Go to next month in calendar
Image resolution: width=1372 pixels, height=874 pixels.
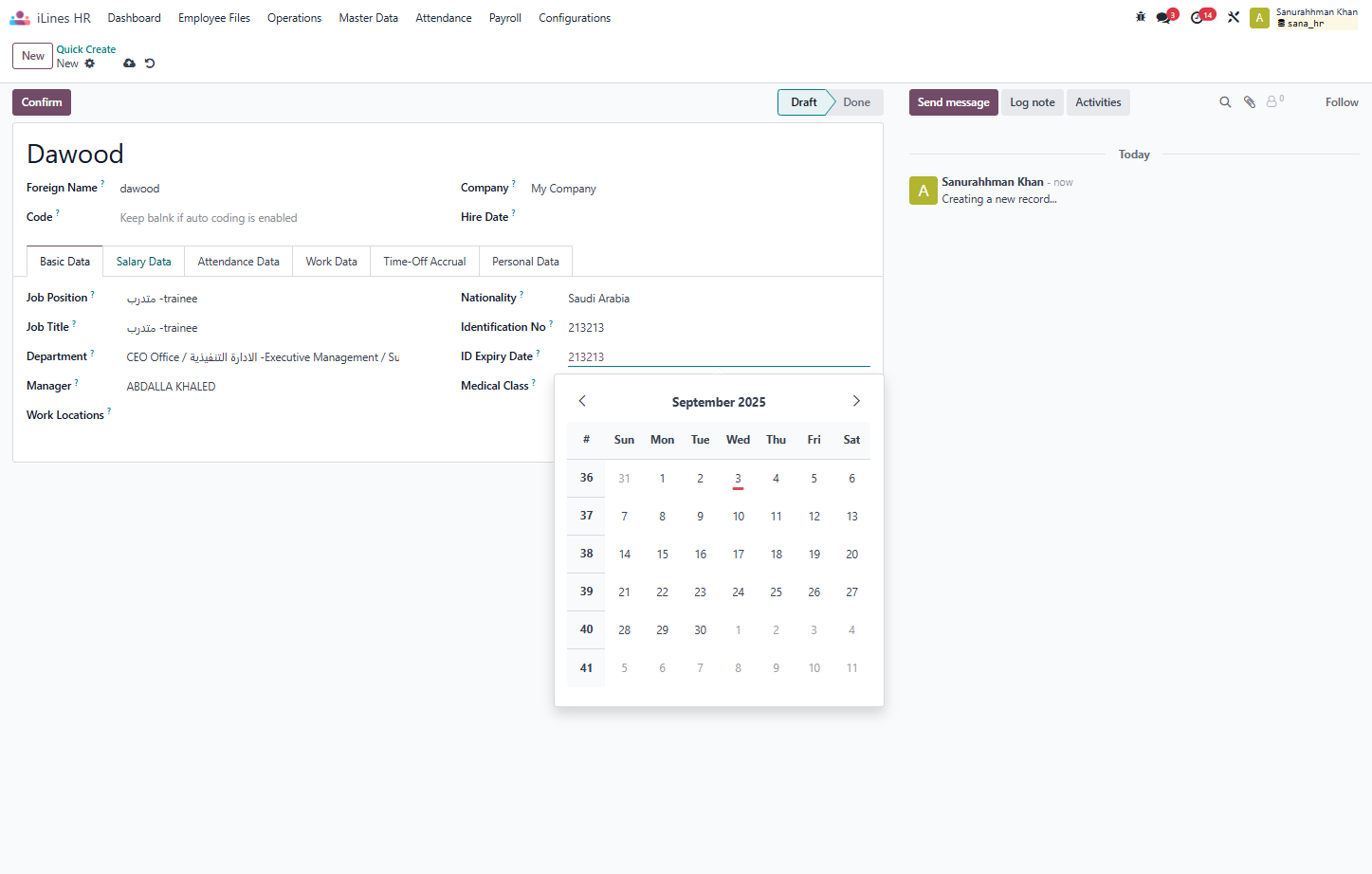tap(856, 401)
